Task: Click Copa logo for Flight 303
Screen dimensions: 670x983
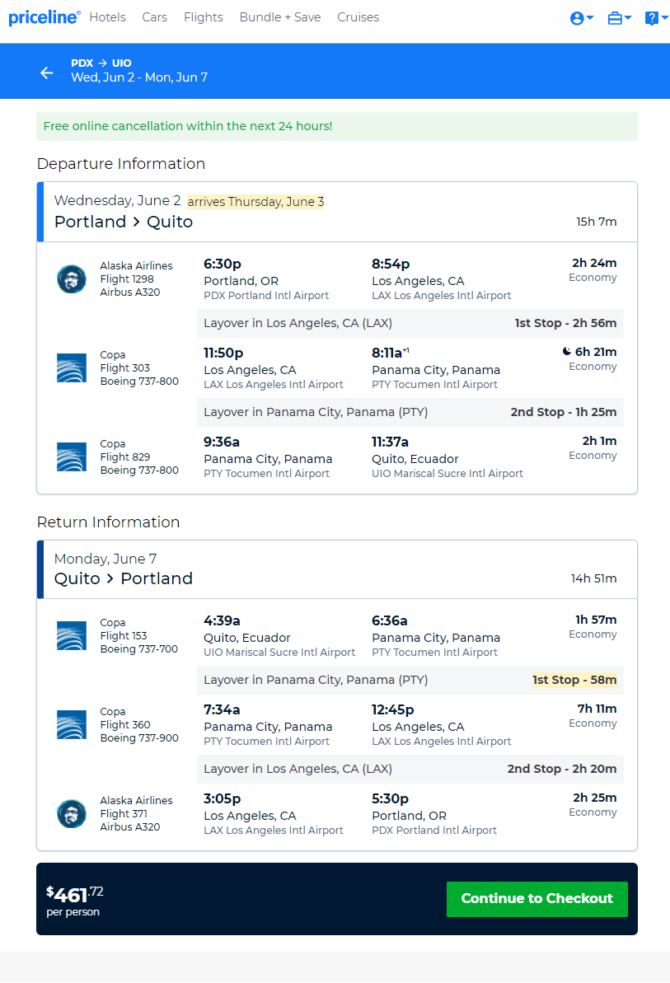Action: (x=71, y=368)
